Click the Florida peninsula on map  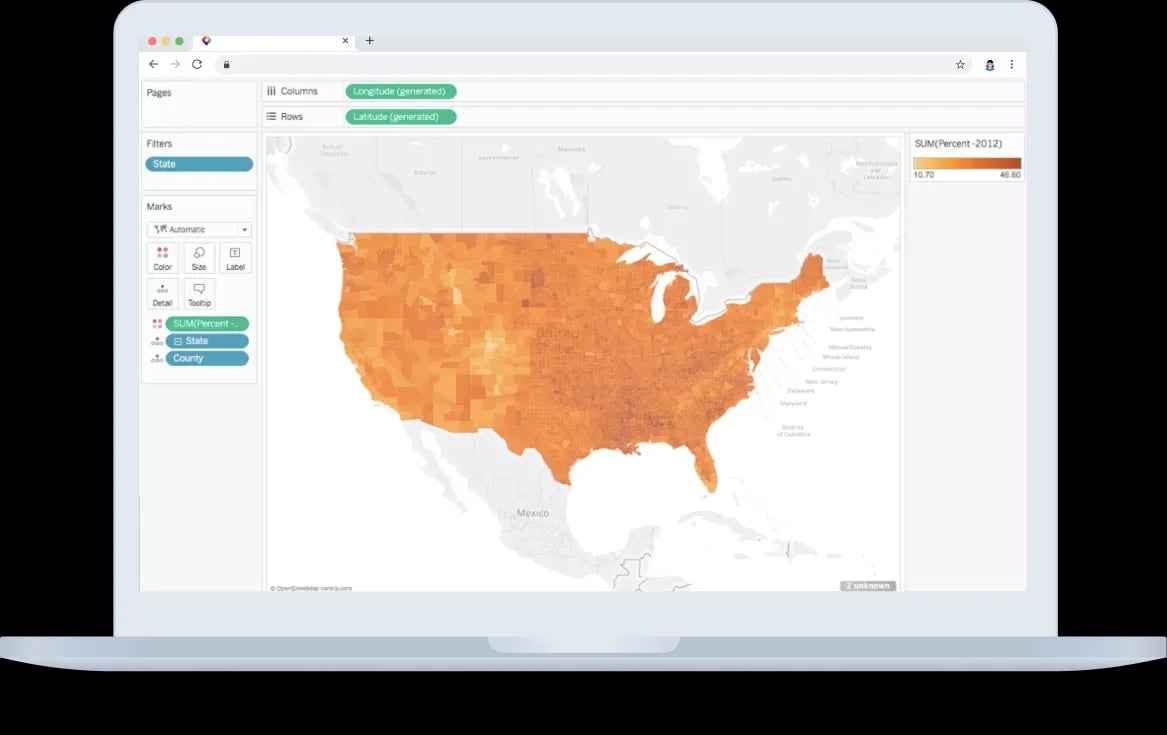705,465
